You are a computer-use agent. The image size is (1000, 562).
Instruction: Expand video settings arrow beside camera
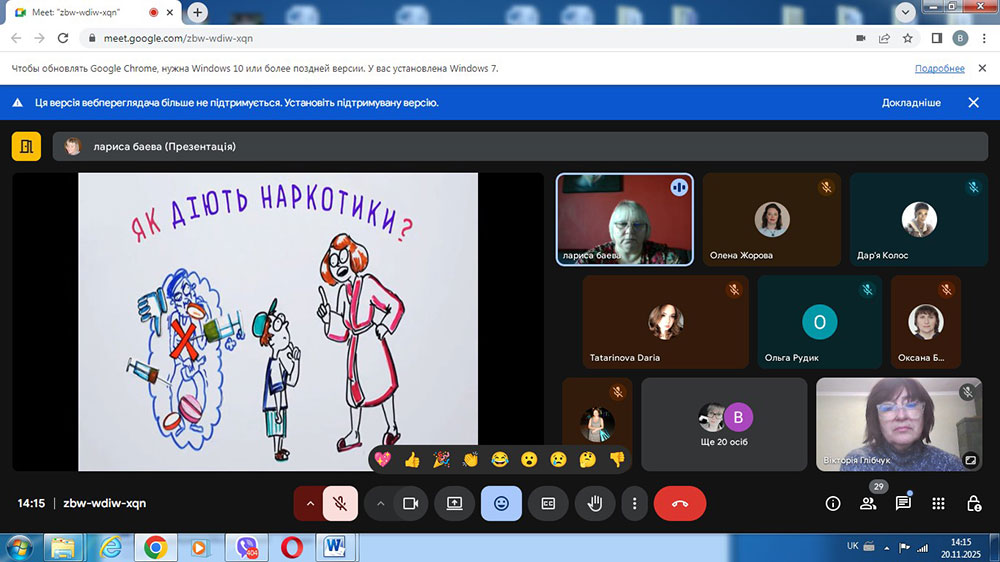(x=380, y=504)
